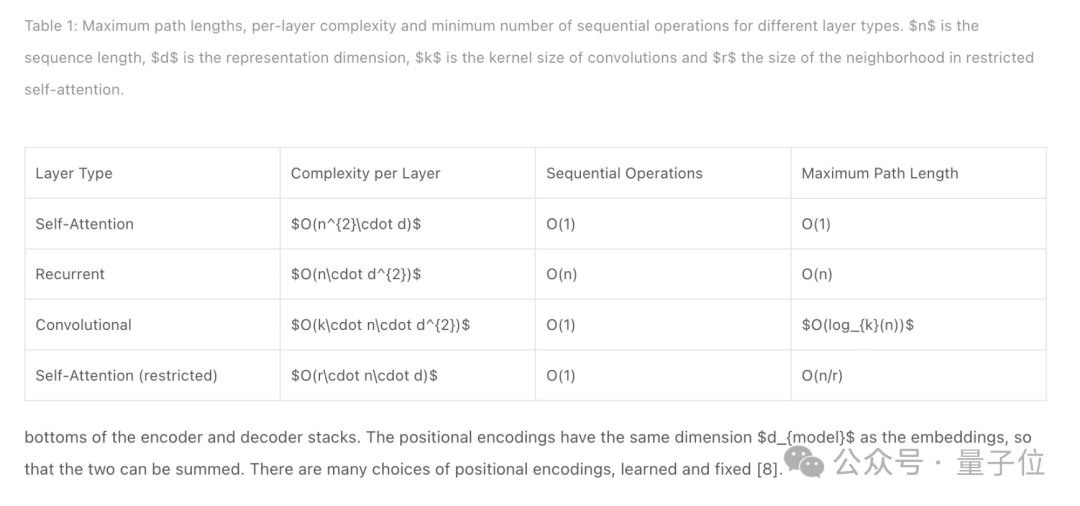Click the Maximum Path Length header
The height and width of the screenshot is (506, 1080).
click(918, 173)
